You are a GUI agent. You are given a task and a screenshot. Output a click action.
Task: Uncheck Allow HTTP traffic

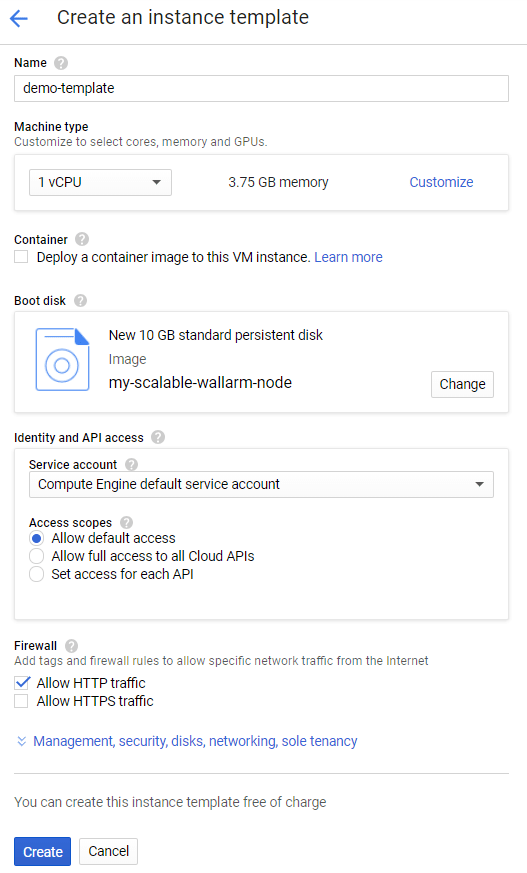click(22, 683)
